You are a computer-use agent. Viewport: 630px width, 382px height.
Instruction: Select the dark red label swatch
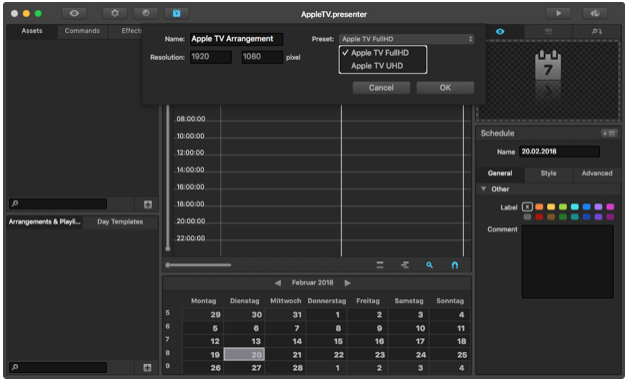tap(539, 217)
